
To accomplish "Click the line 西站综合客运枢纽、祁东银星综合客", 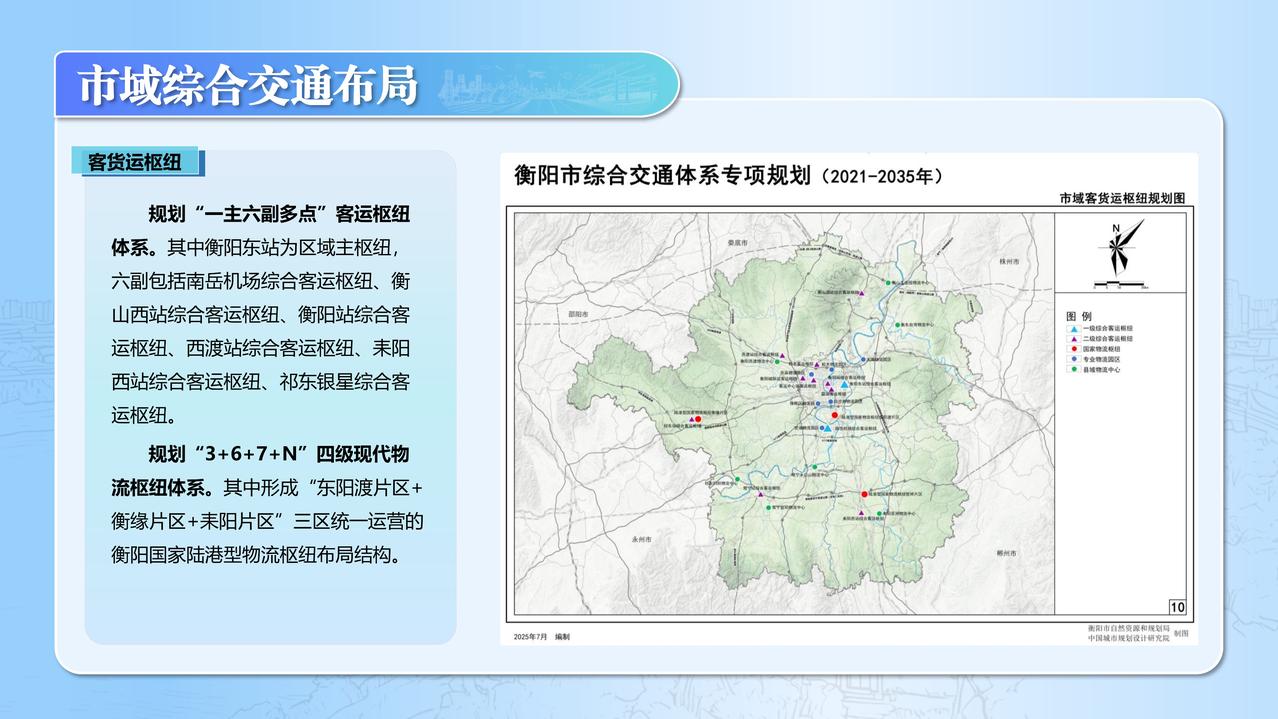I will point(260,382).
